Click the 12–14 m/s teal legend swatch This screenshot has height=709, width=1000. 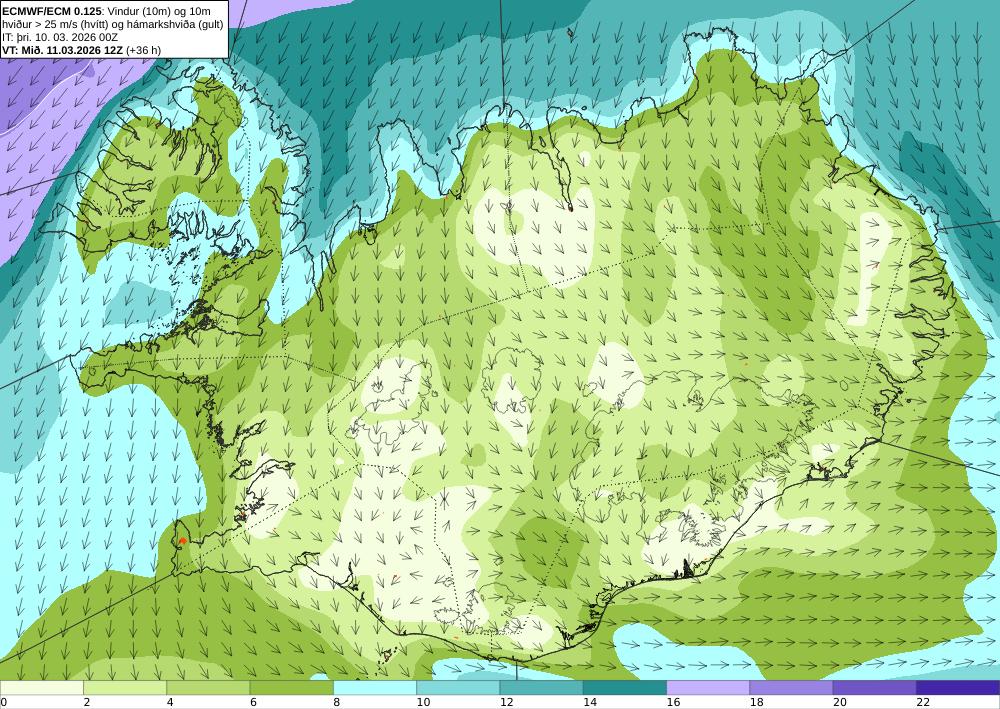541,687
